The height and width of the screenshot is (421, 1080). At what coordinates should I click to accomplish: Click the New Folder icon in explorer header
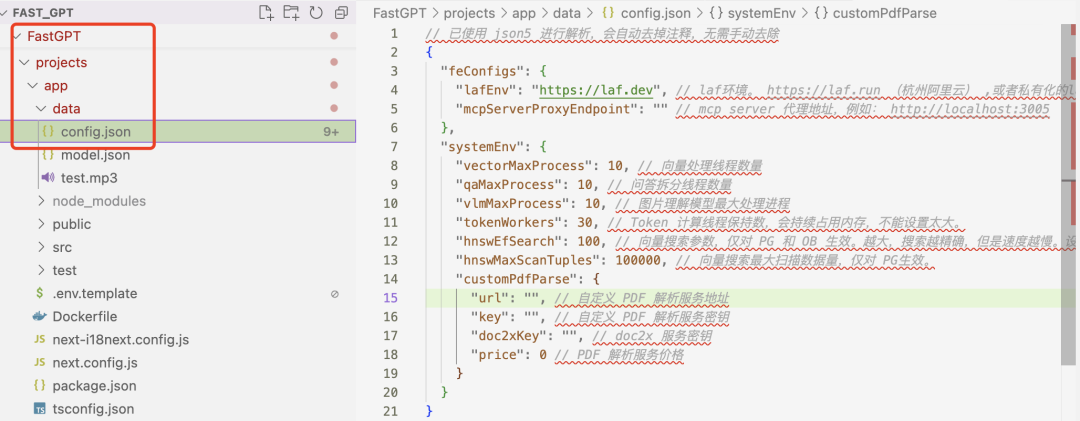291,12
